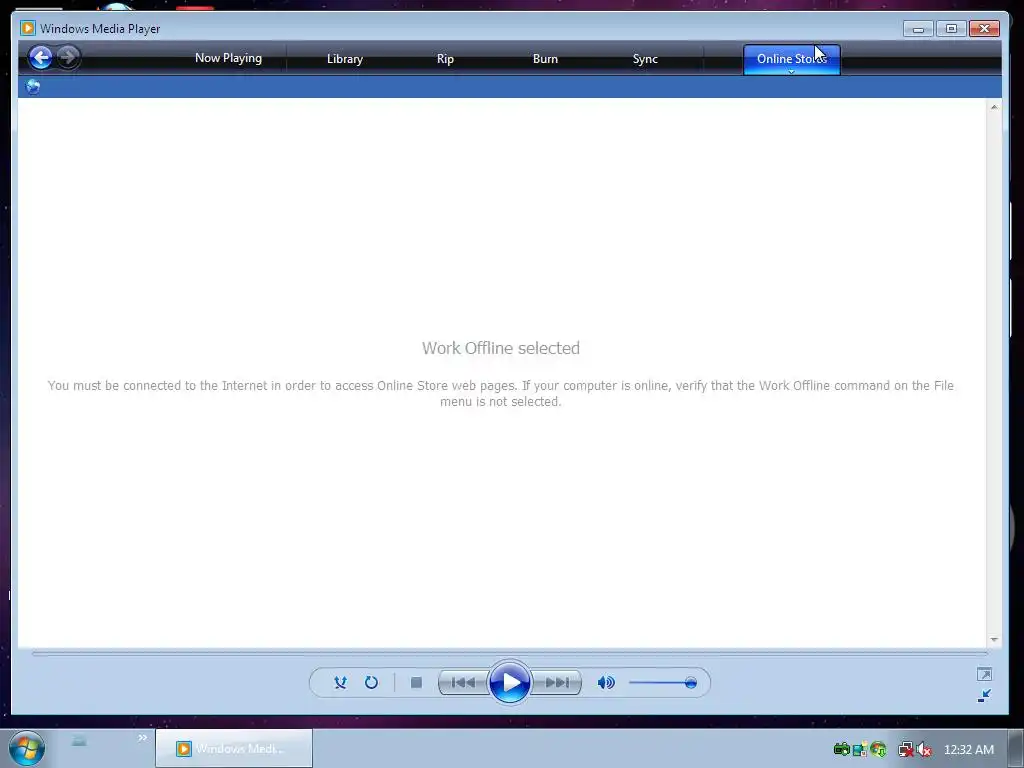Go to the Sync tab
Viewport: 1024px width, 768px height.
coord(645,59)
